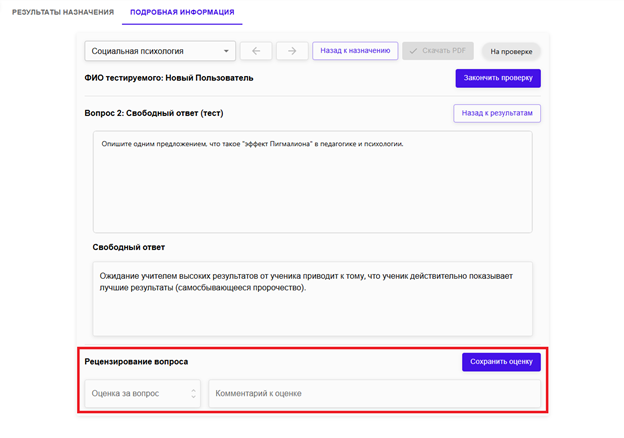Go to previous test with left arrow
Viewport: 624px width, 438px height.
256,51
